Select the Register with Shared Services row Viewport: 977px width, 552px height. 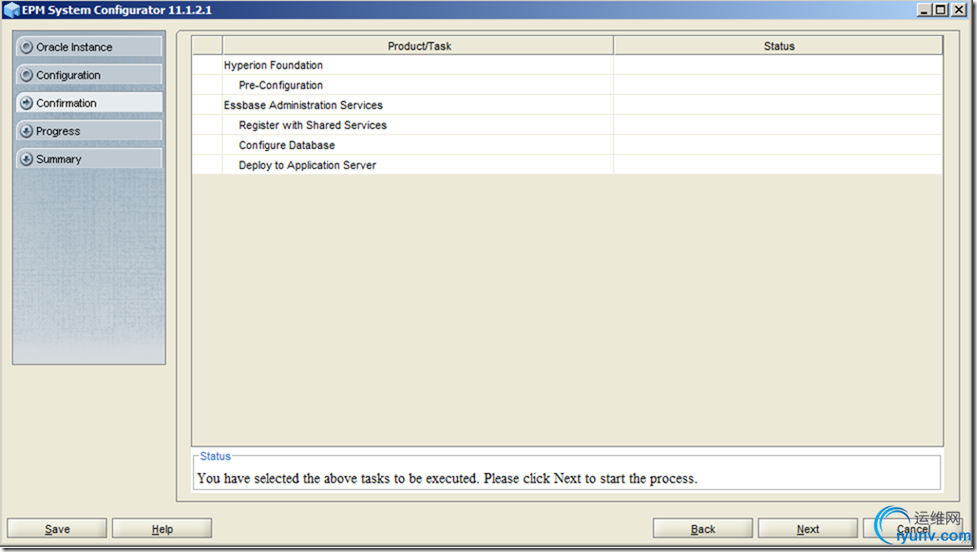pyautogui.click(x=567, y=125)
